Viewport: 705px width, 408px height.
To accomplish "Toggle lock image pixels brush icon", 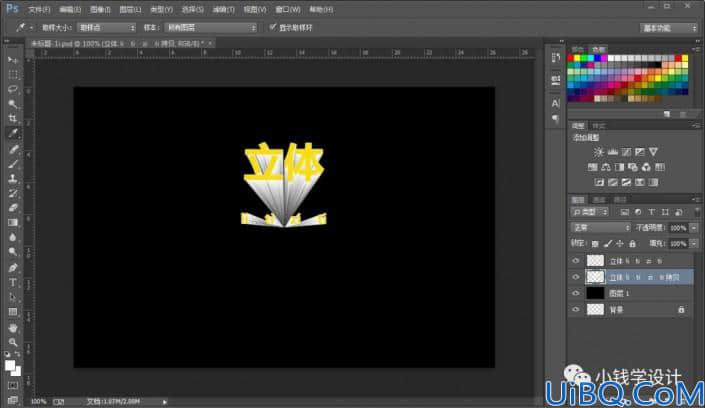I will click(608, 244).
